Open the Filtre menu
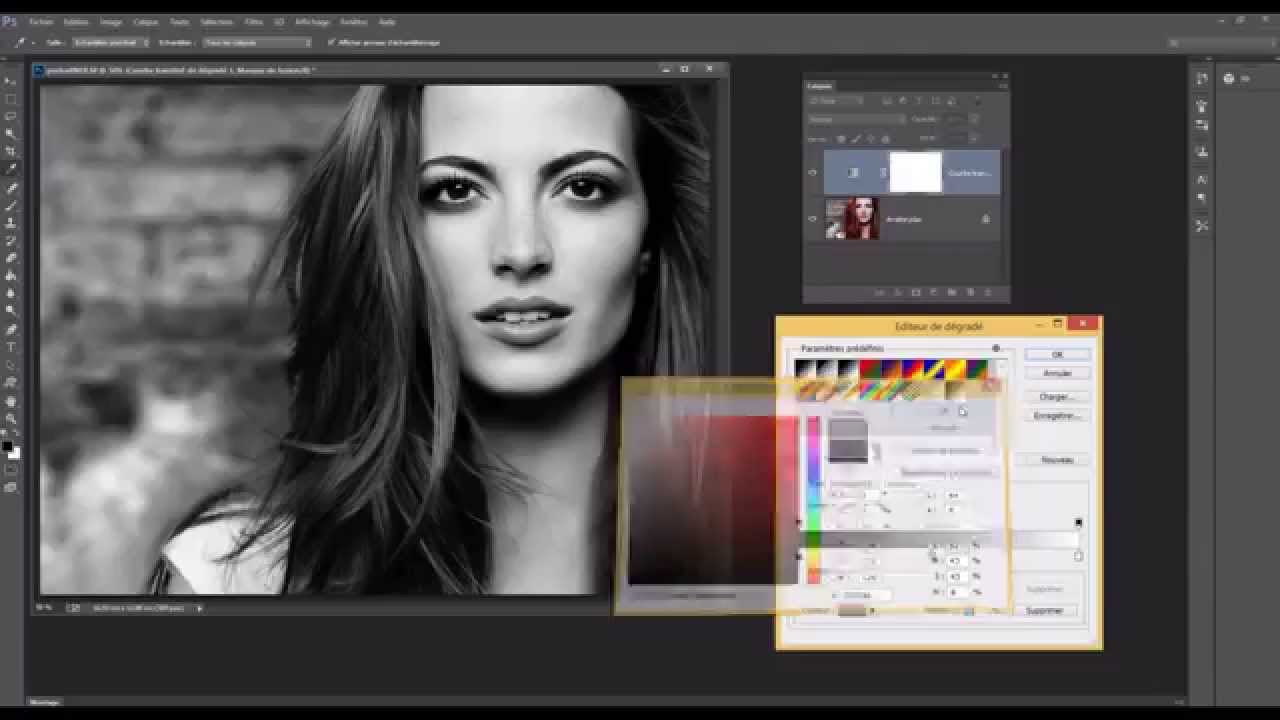Viewport: 1280px width, 720px height. pyautogui.click(x=254, y=22)
